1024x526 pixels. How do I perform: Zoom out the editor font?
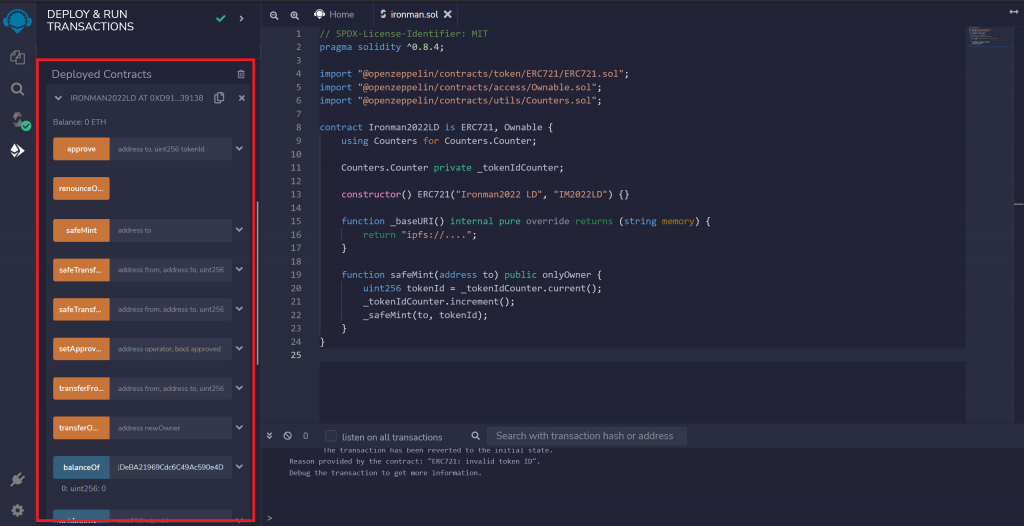pos(274,15)
